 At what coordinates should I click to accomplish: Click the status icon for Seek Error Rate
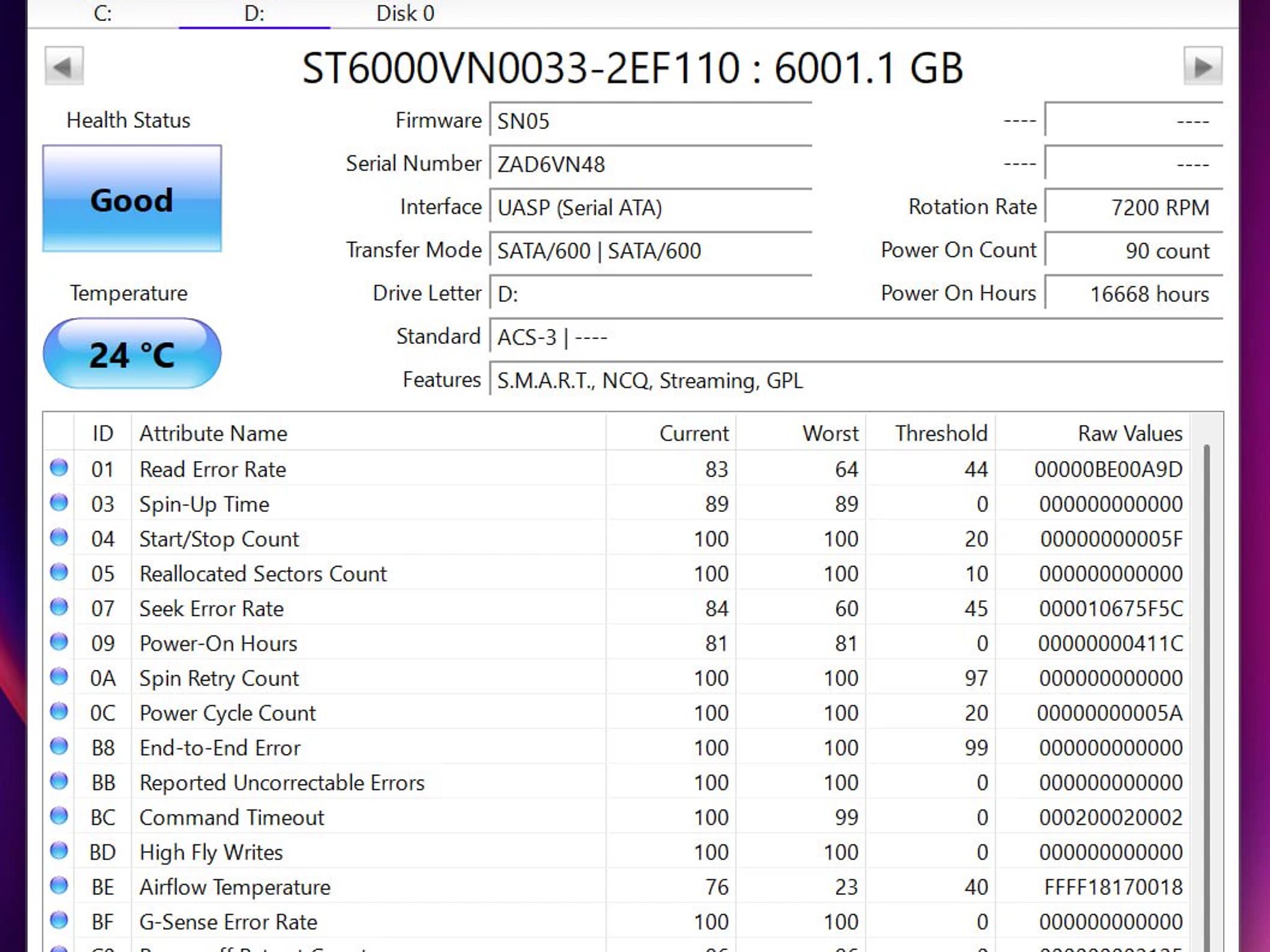(59, 606)
